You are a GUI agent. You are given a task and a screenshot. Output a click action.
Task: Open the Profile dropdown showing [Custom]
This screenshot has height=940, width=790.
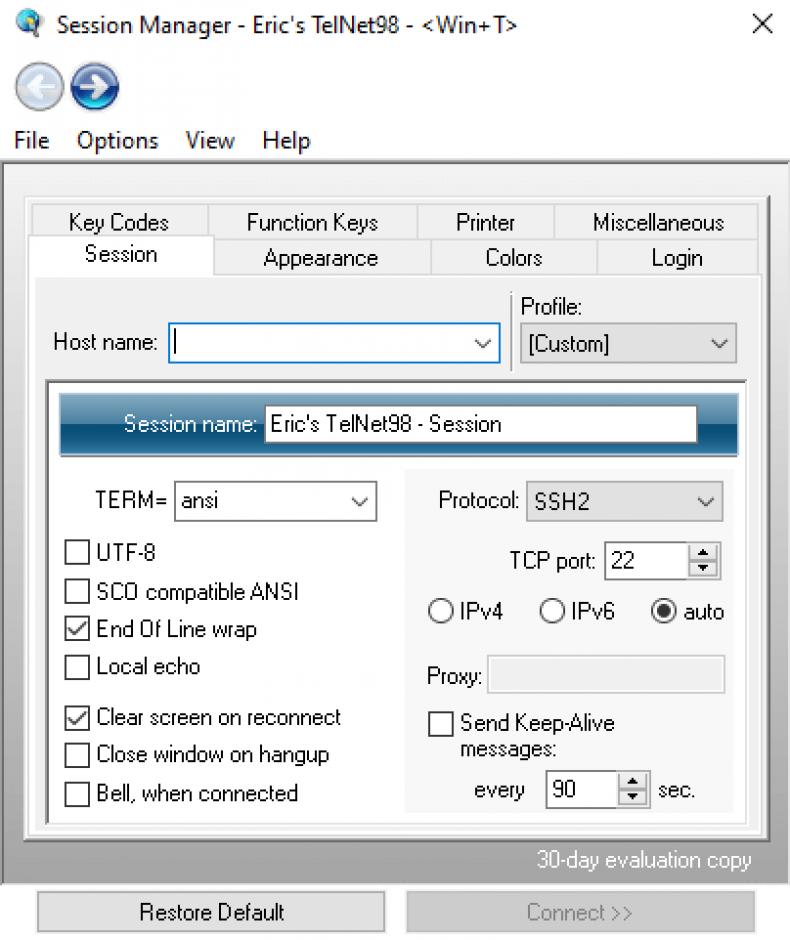628,343
